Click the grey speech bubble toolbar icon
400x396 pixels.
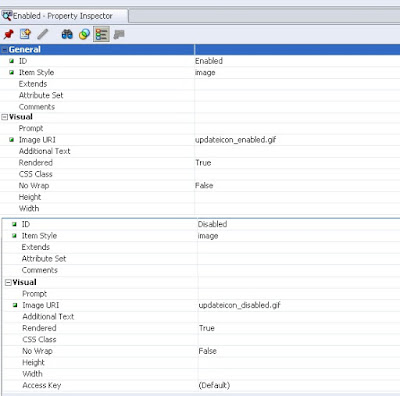coord(119,34)
